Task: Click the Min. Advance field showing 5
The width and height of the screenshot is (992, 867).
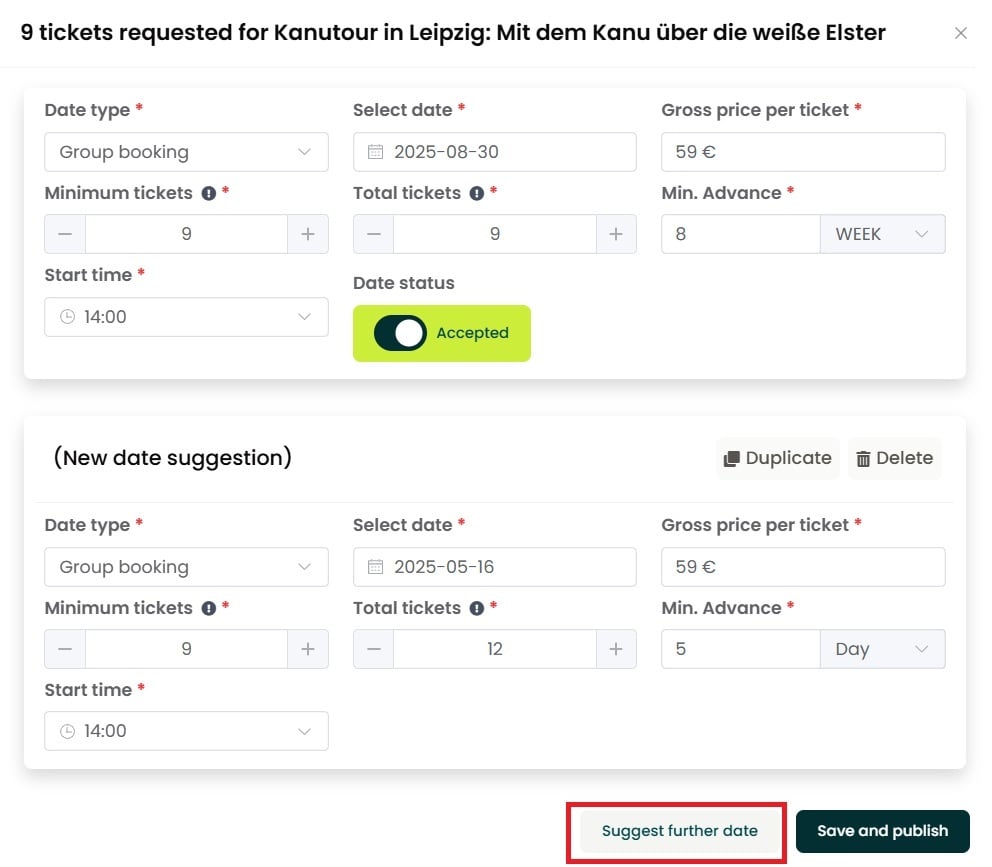Action: pyautogui.click(x=741, y=649)
